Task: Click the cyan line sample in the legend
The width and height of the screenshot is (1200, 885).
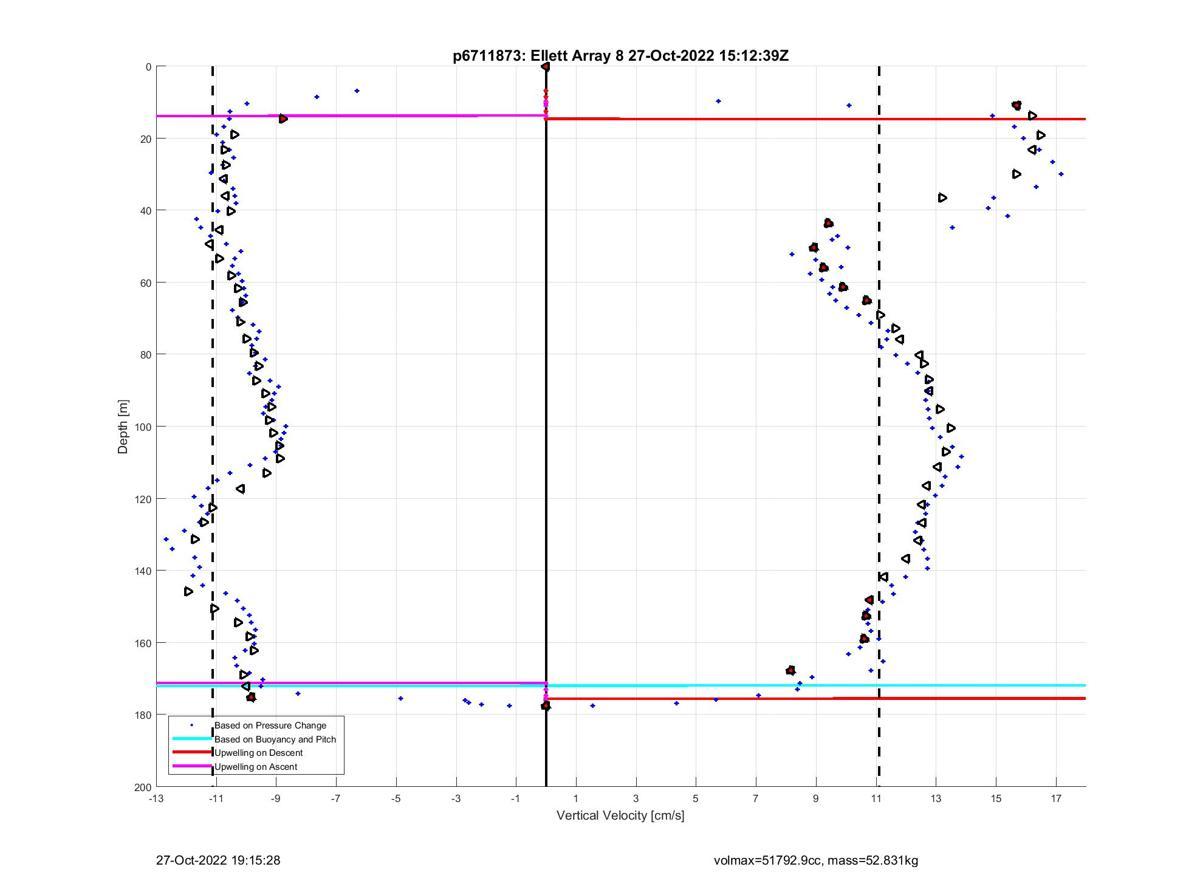Action: (192, 739)
